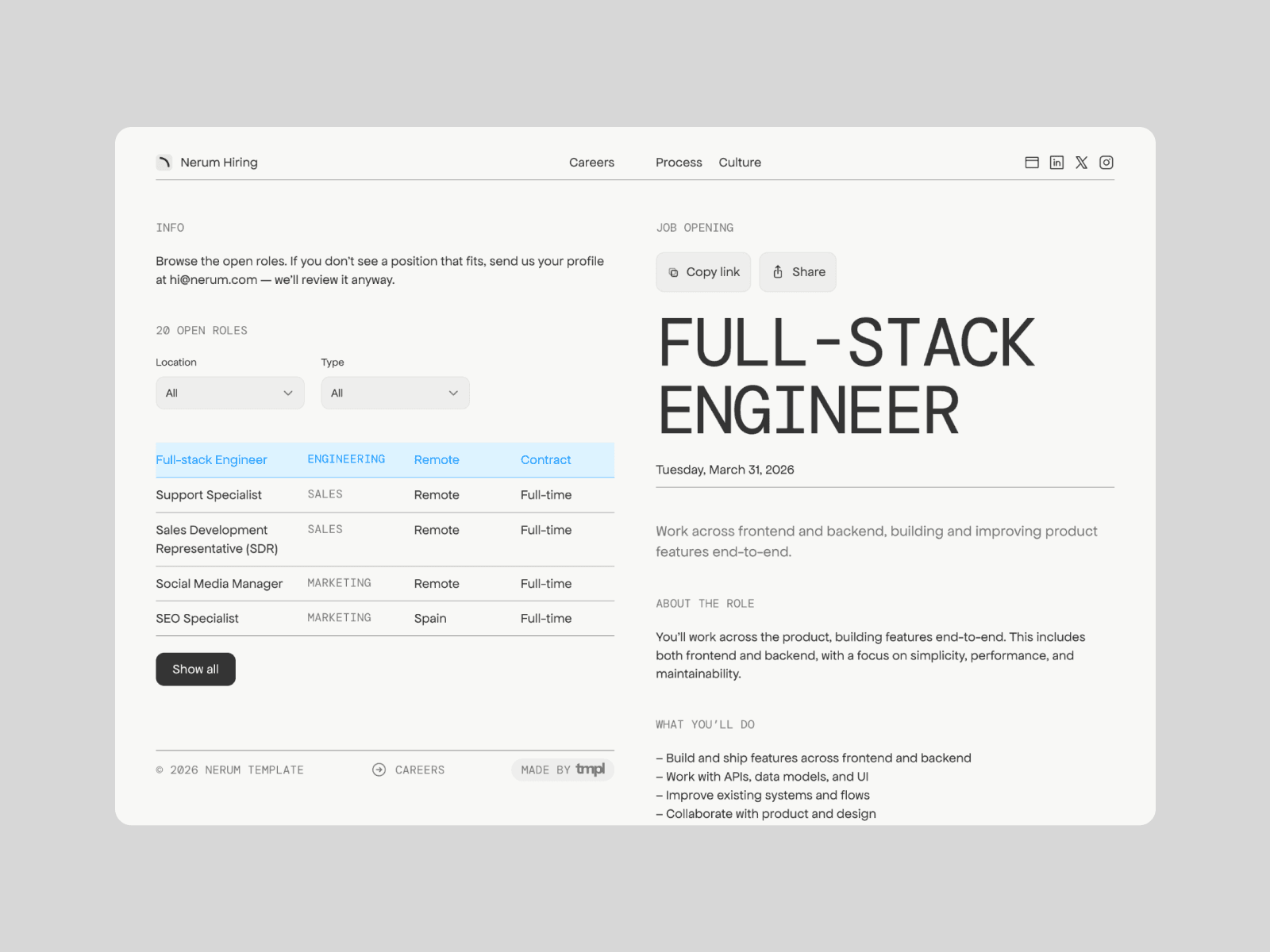Click the MADE BY tmpl badge
This screenshot has width=1270, height=952.
562,770
